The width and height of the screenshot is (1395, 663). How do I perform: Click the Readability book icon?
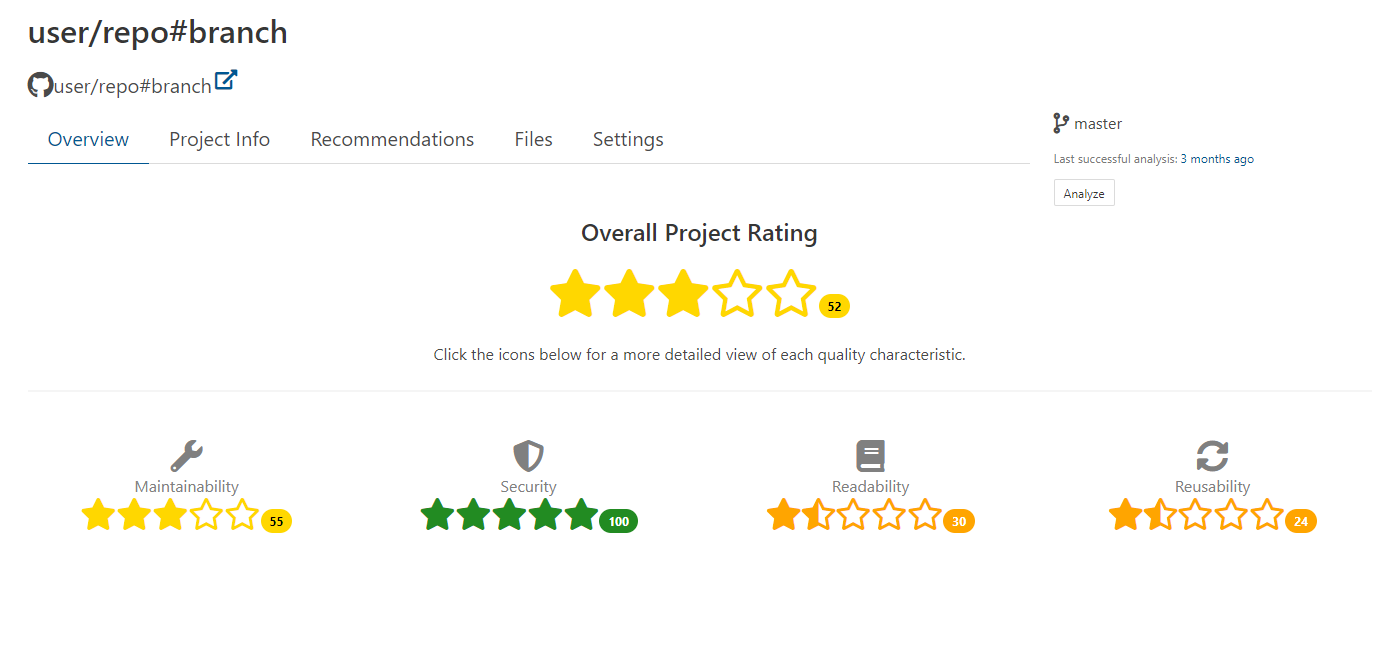(x=871, y=456)
